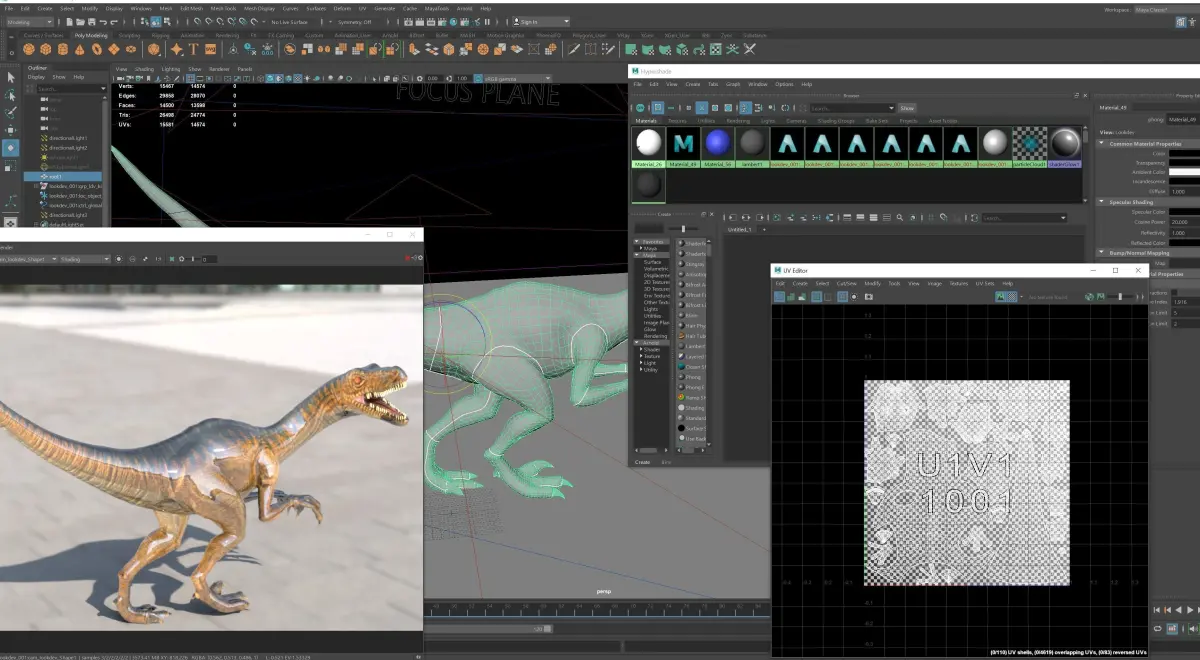
Task: Create a polygon sphere from the shelf
Action: (29, 48)
